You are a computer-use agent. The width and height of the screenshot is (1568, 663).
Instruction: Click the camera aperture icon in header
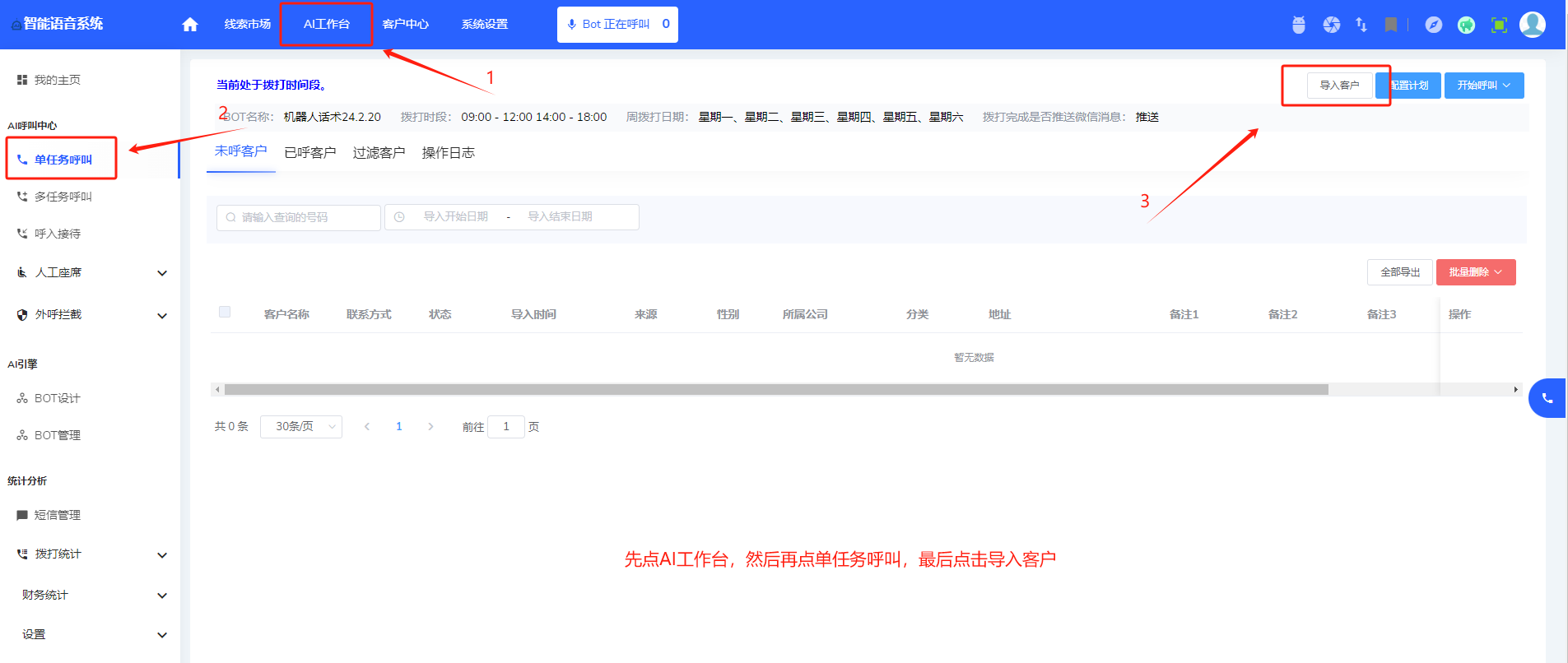[1332, 25]
